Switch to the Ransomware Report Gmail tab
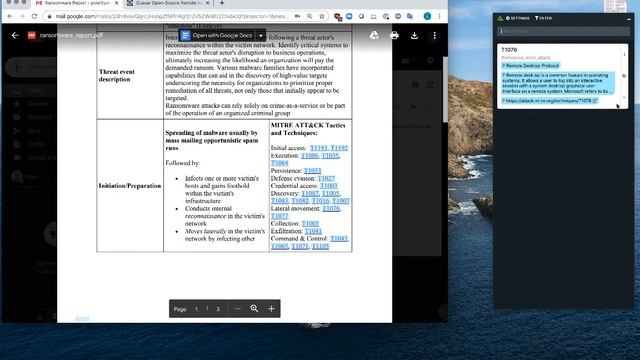The height and width of the screenshot is (360, 640). pyautogui.click(x=77, y=3)
